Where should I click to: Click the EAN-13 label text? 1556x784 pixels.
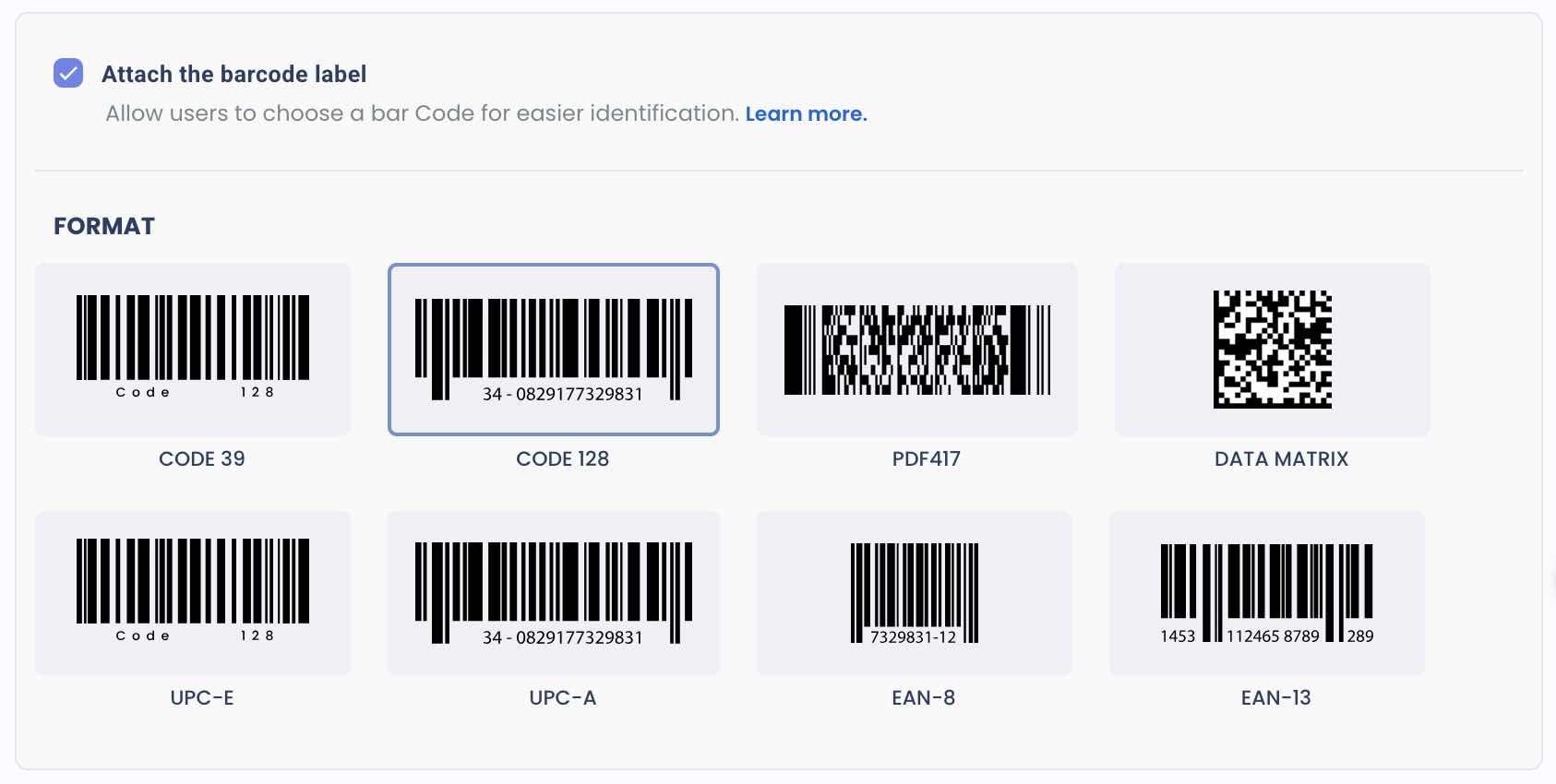(x=1275, y=698)
